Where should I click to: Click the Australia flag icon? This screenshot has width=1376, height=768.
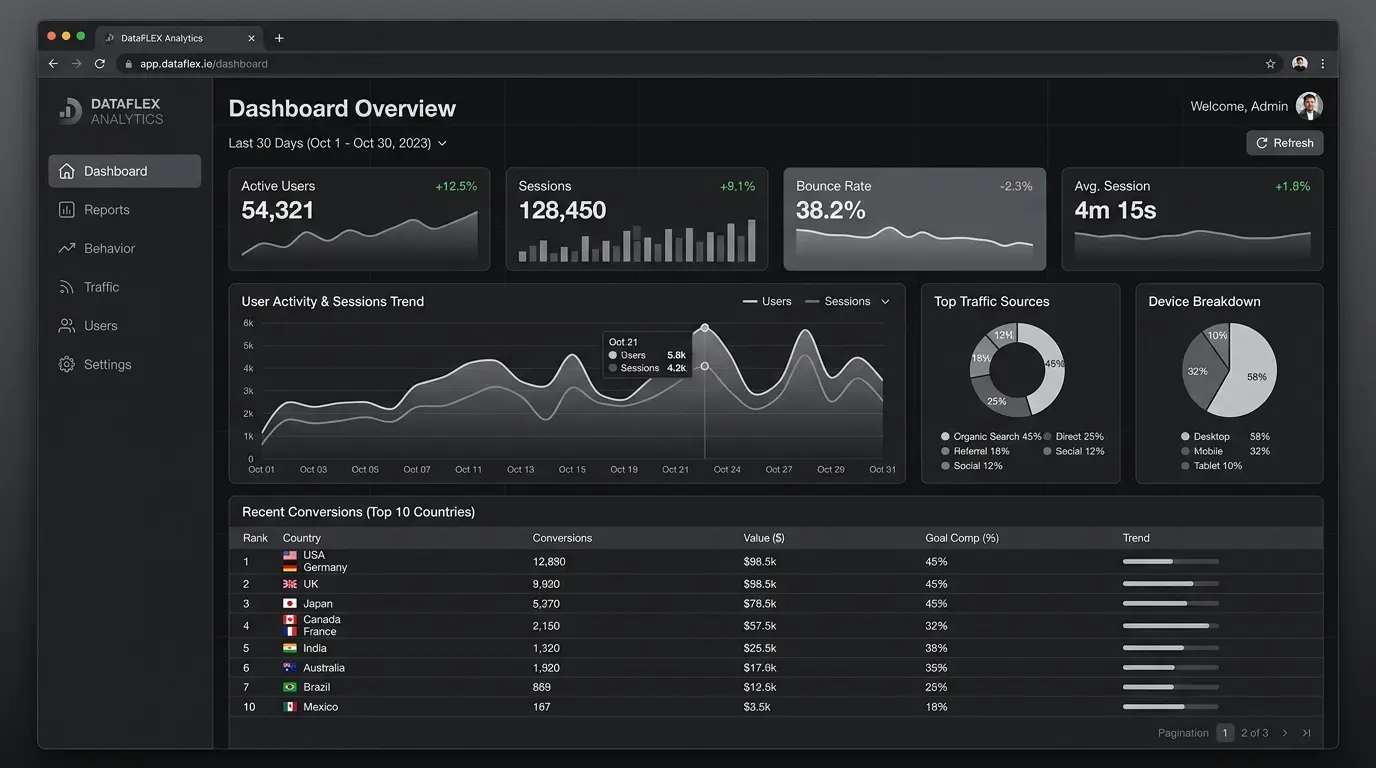coord(290,668)
